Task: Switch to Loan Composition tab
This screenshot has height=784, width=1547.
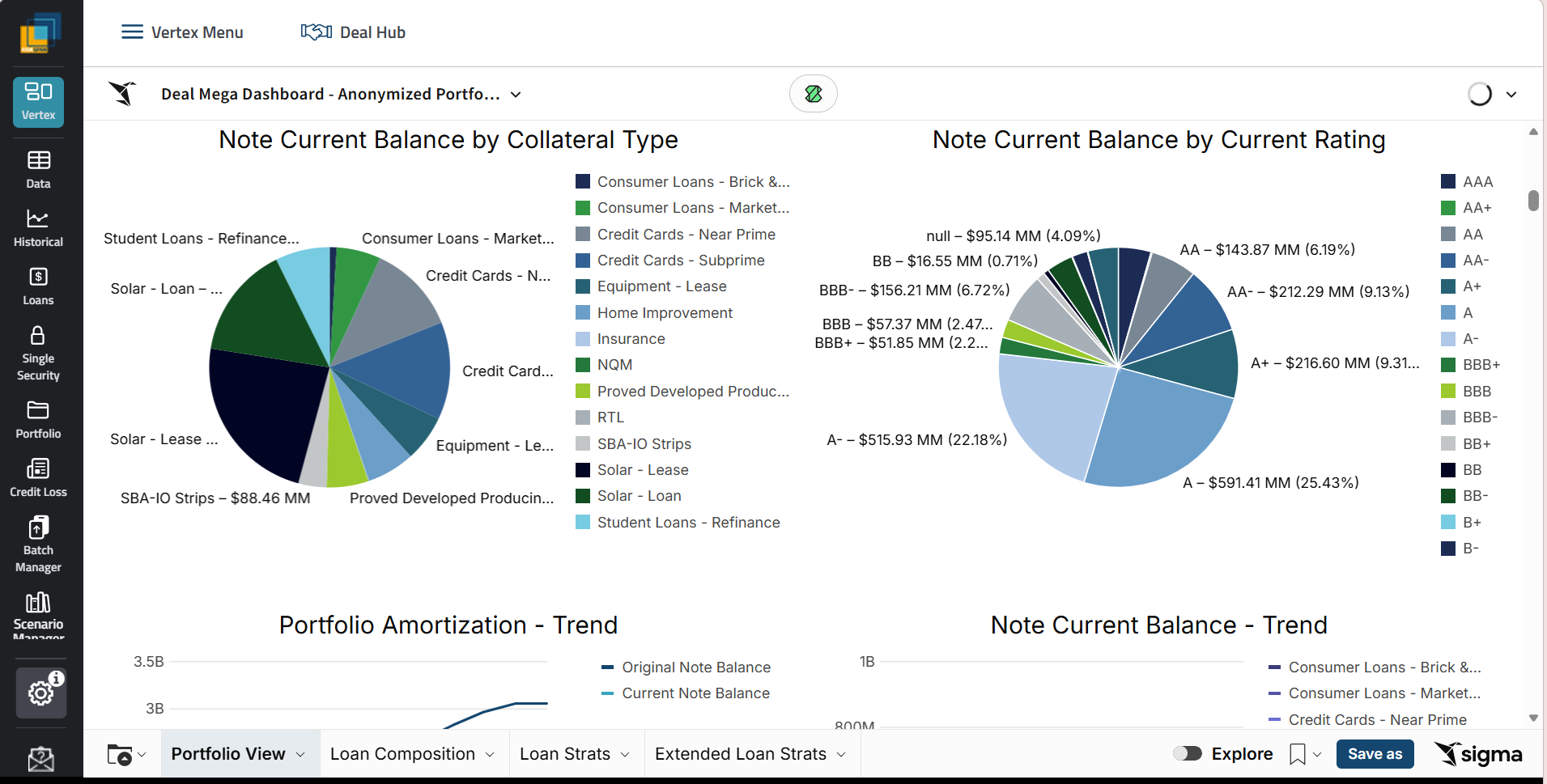Action: [402, 754]
